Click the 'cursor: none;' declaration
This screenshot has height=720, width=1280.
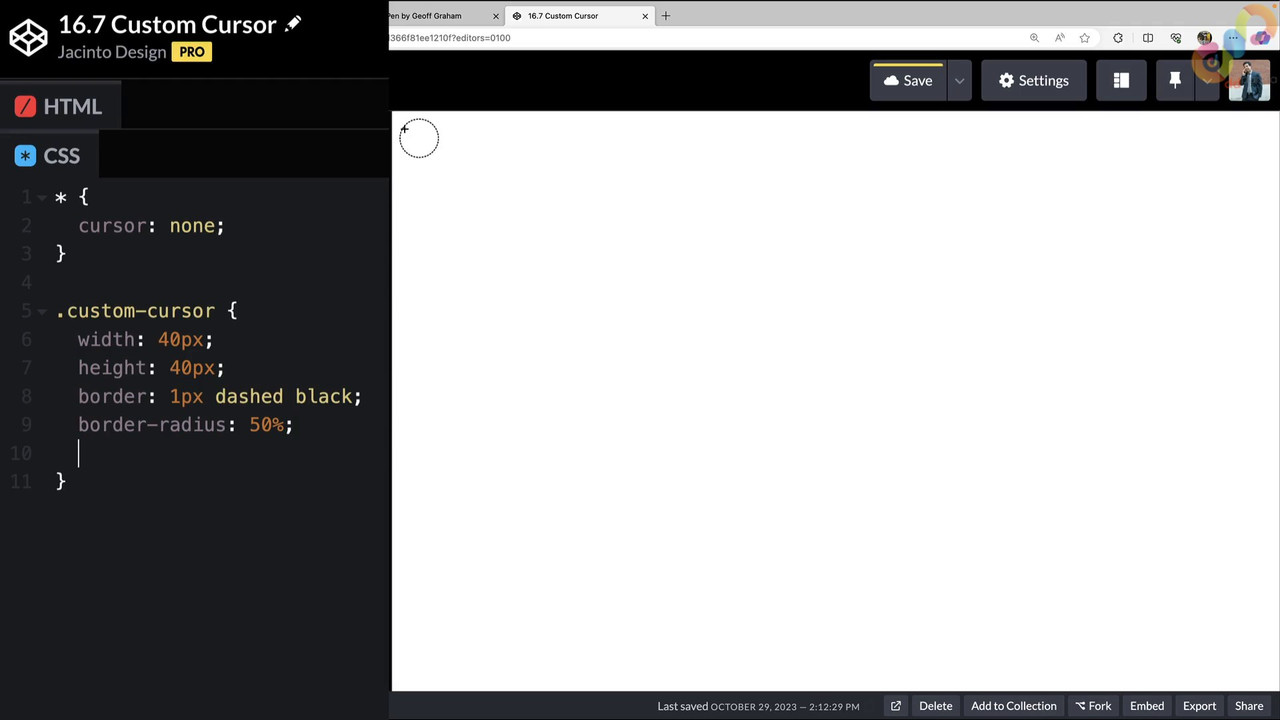pyautogui.click(x=151, y=226)
